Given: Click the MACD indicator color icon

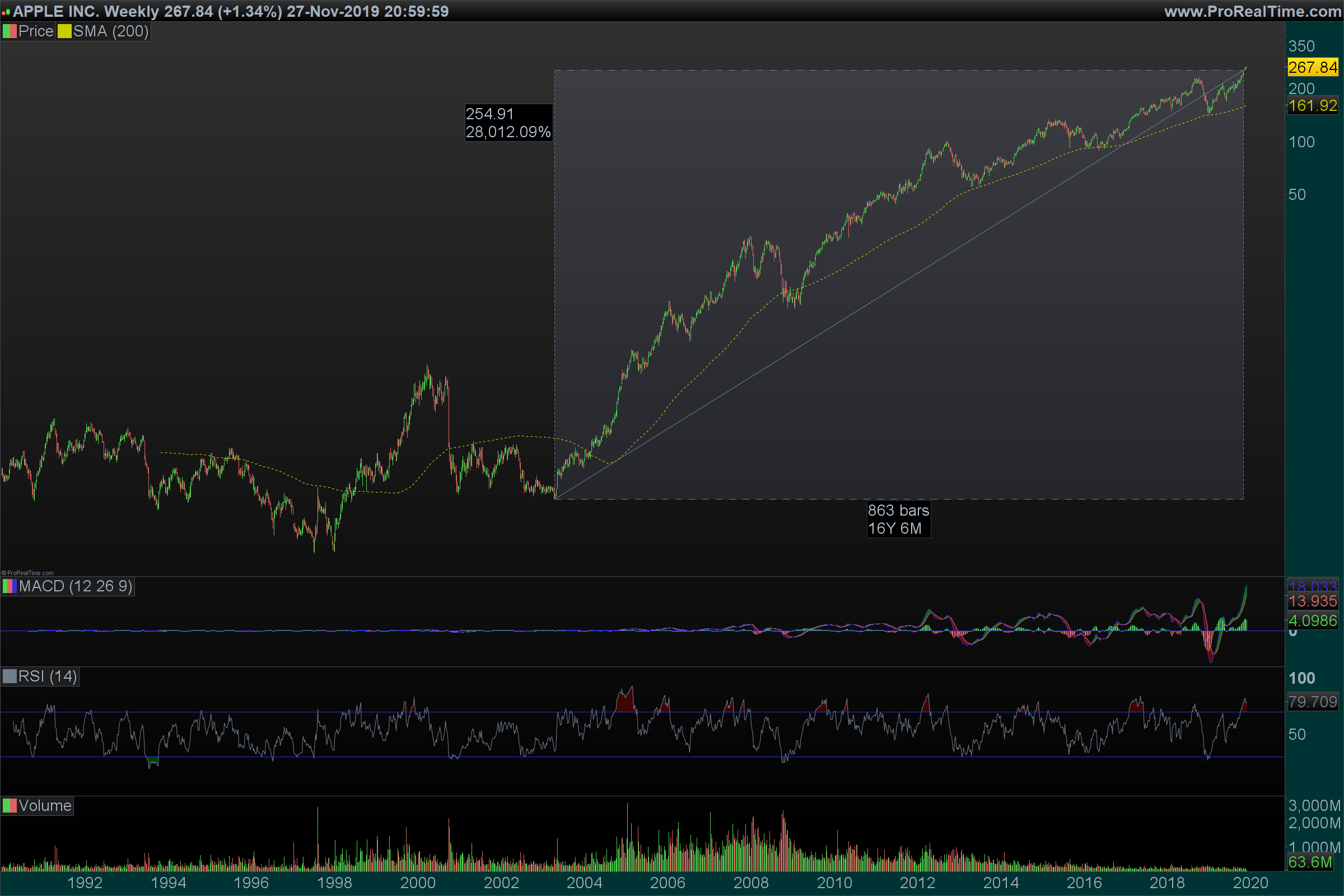Looking at the screenshot, I should pos(9,586).
